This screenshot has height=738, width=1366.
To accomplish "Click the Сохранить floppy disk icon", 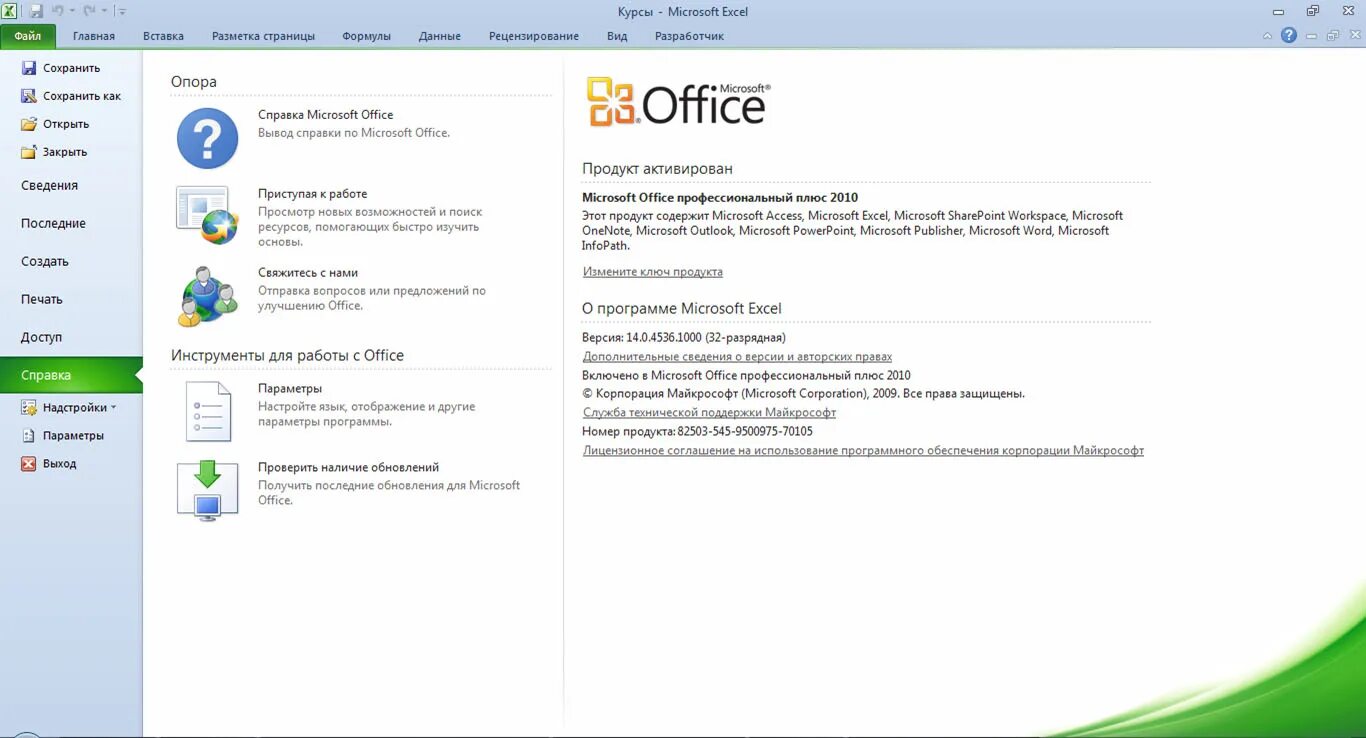I will tap(28, 68).
